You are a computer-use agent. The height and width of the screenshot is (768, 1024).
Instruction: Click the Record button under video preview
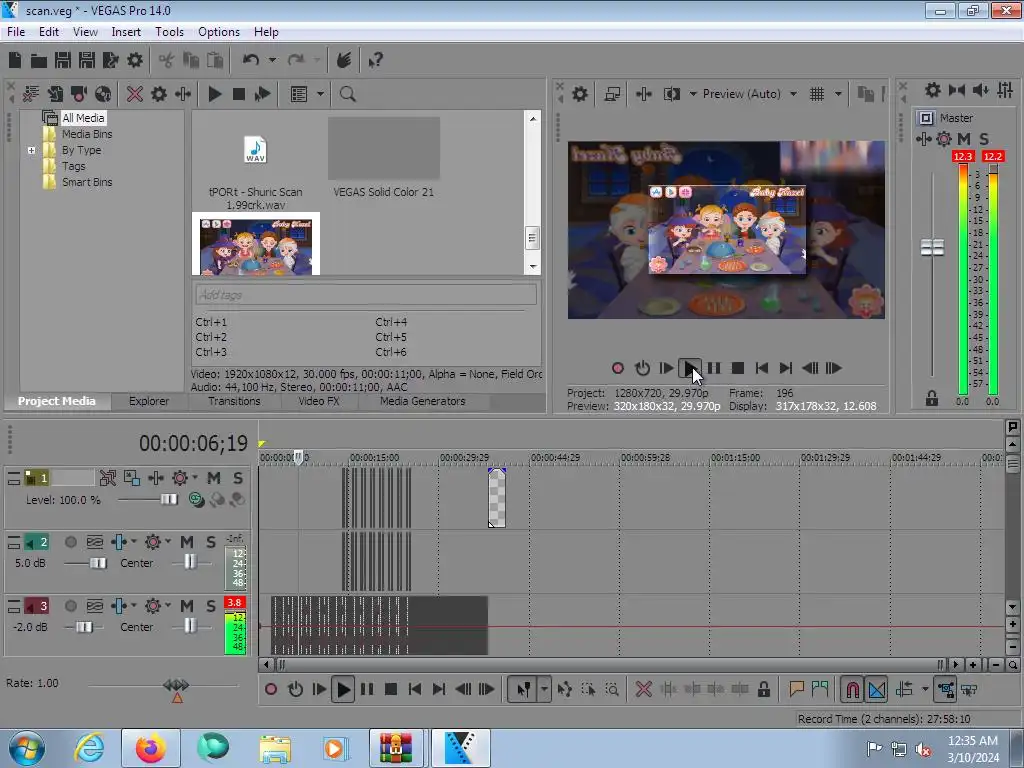click(x=618, y=368)
